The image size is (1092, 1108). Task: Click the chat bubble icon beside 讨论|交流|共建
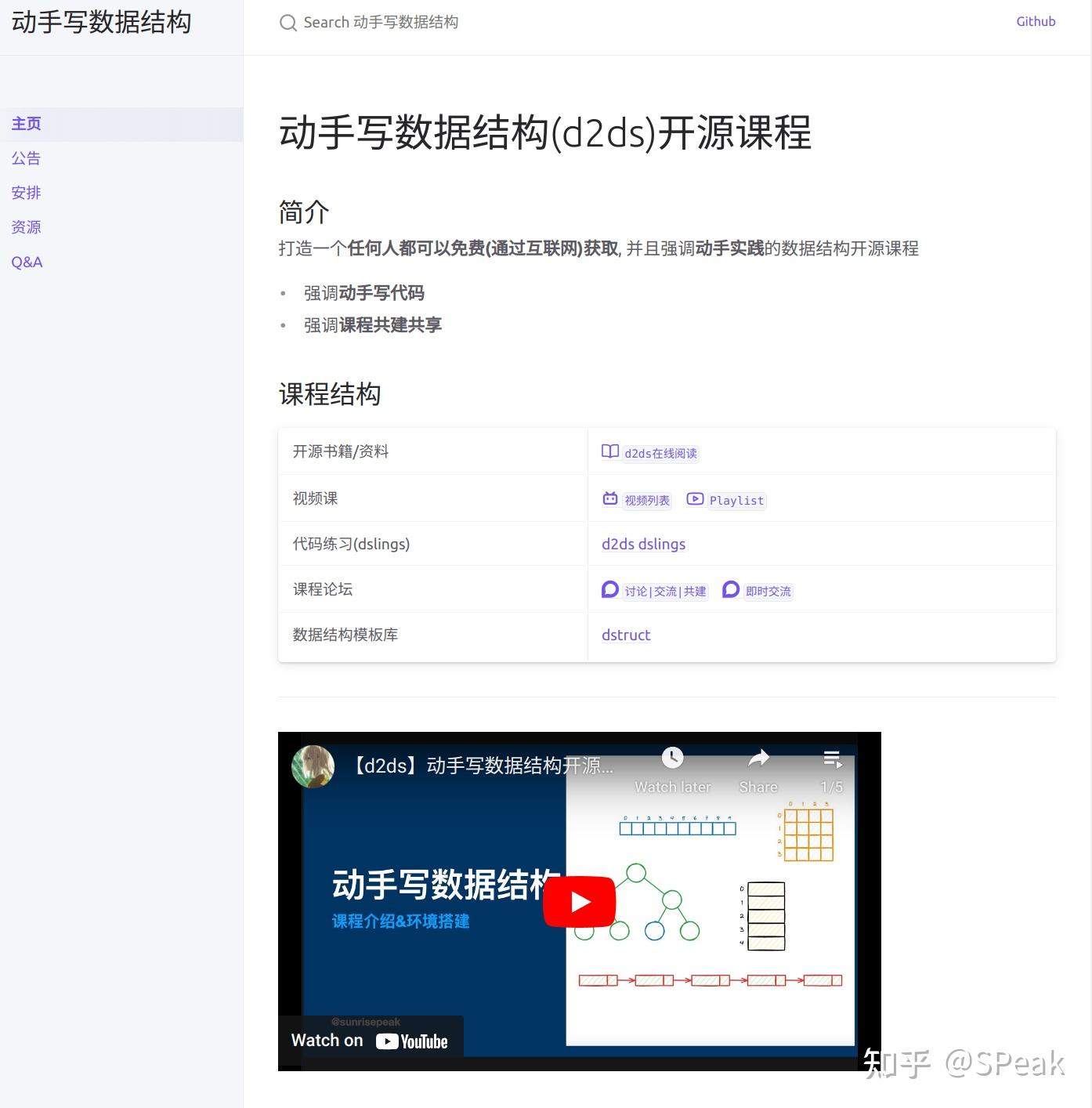[x=610, y=588]
